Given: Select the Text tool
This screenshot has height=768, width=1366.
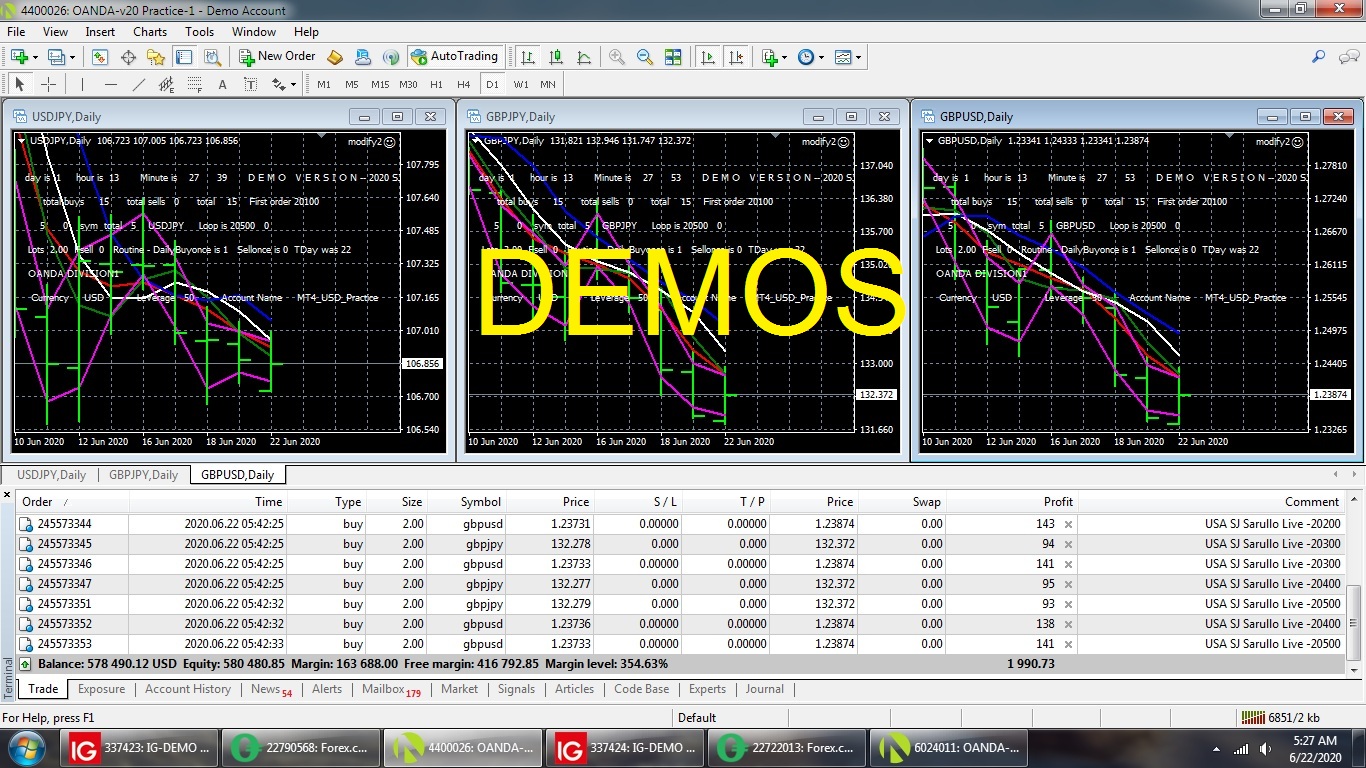Looking at the screenshot, I should (222, 85).
